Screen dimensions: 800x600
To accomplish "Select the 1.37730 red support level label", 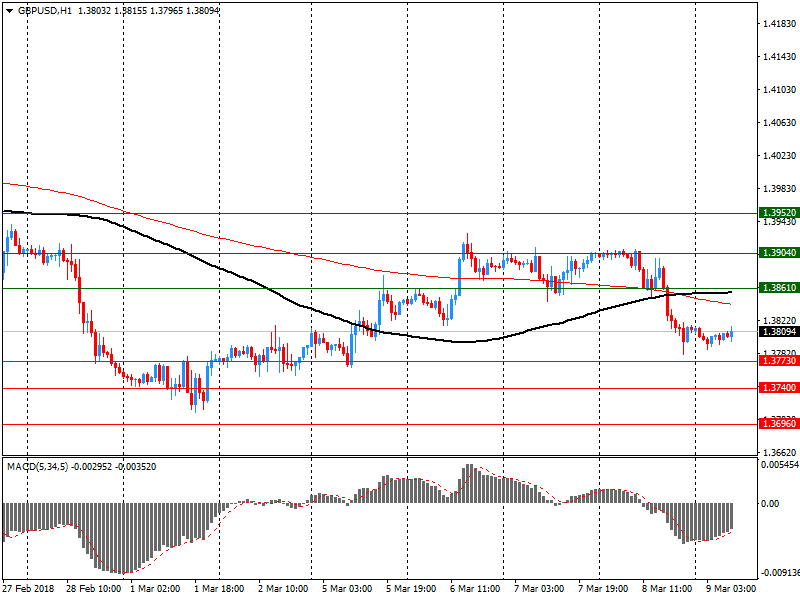I will 779,361.
